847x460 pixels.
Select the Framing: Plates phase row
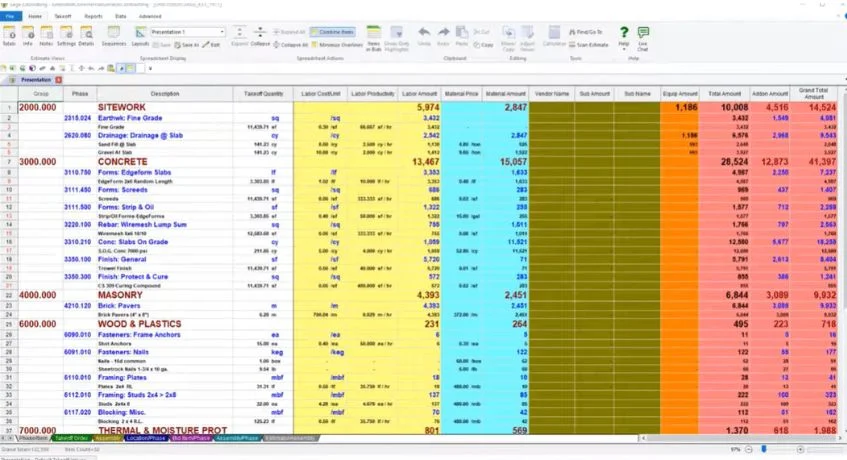tap(428, 378)
